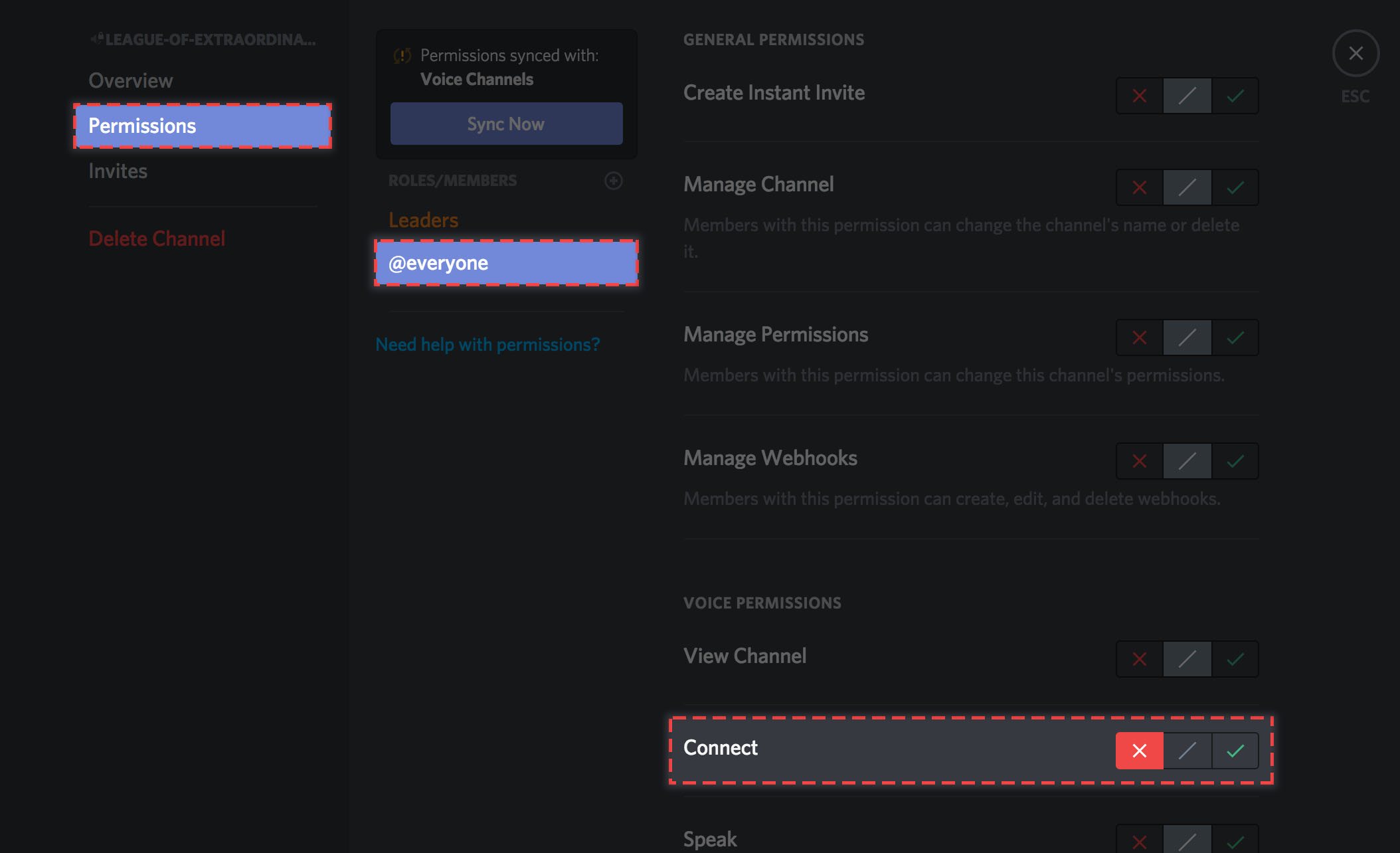The image size is (1400, 853).
Task: Click Sync Now to sync permissions
Action: [x=505, y=123]
